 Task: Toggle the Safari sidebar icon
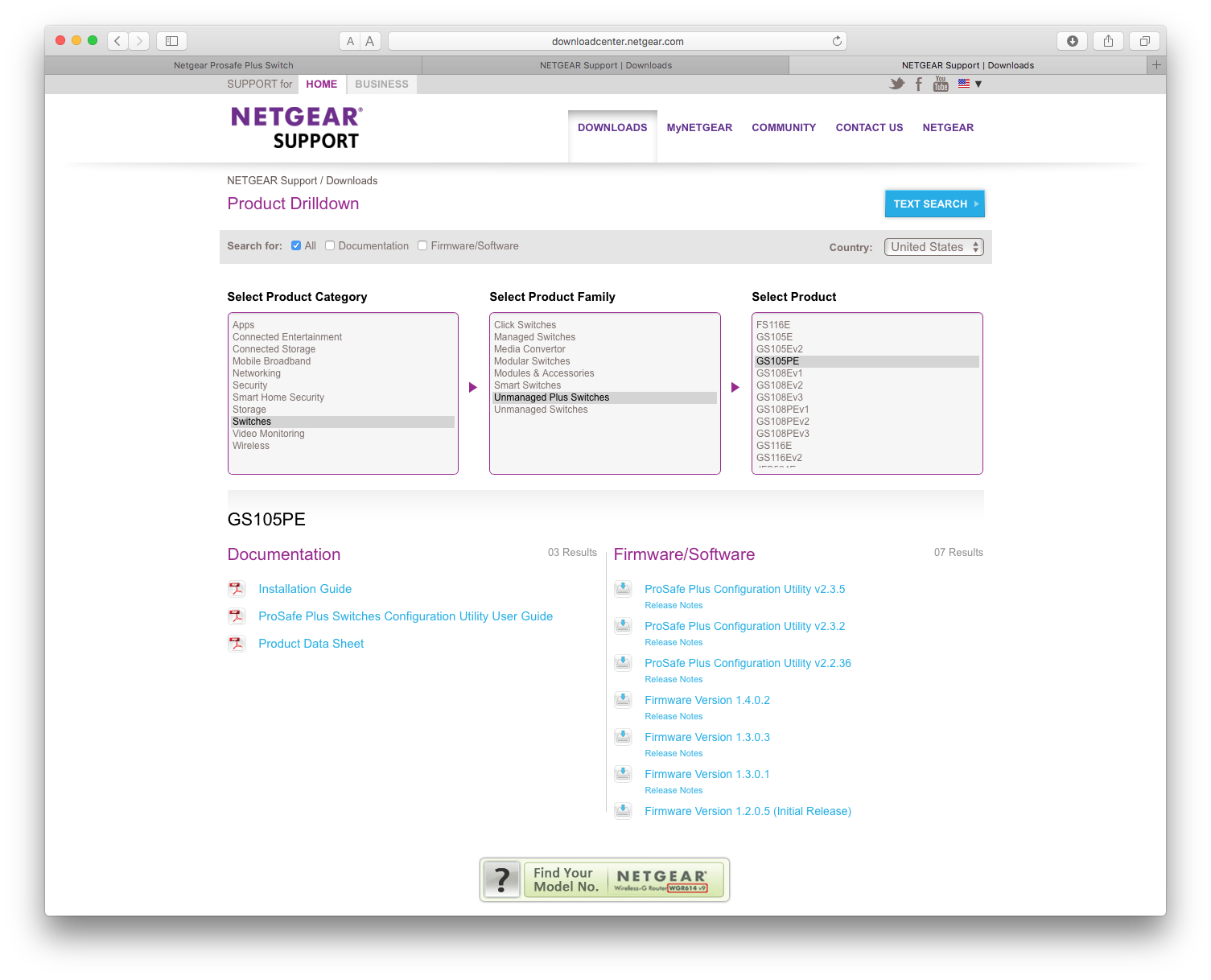coord(171,41)
